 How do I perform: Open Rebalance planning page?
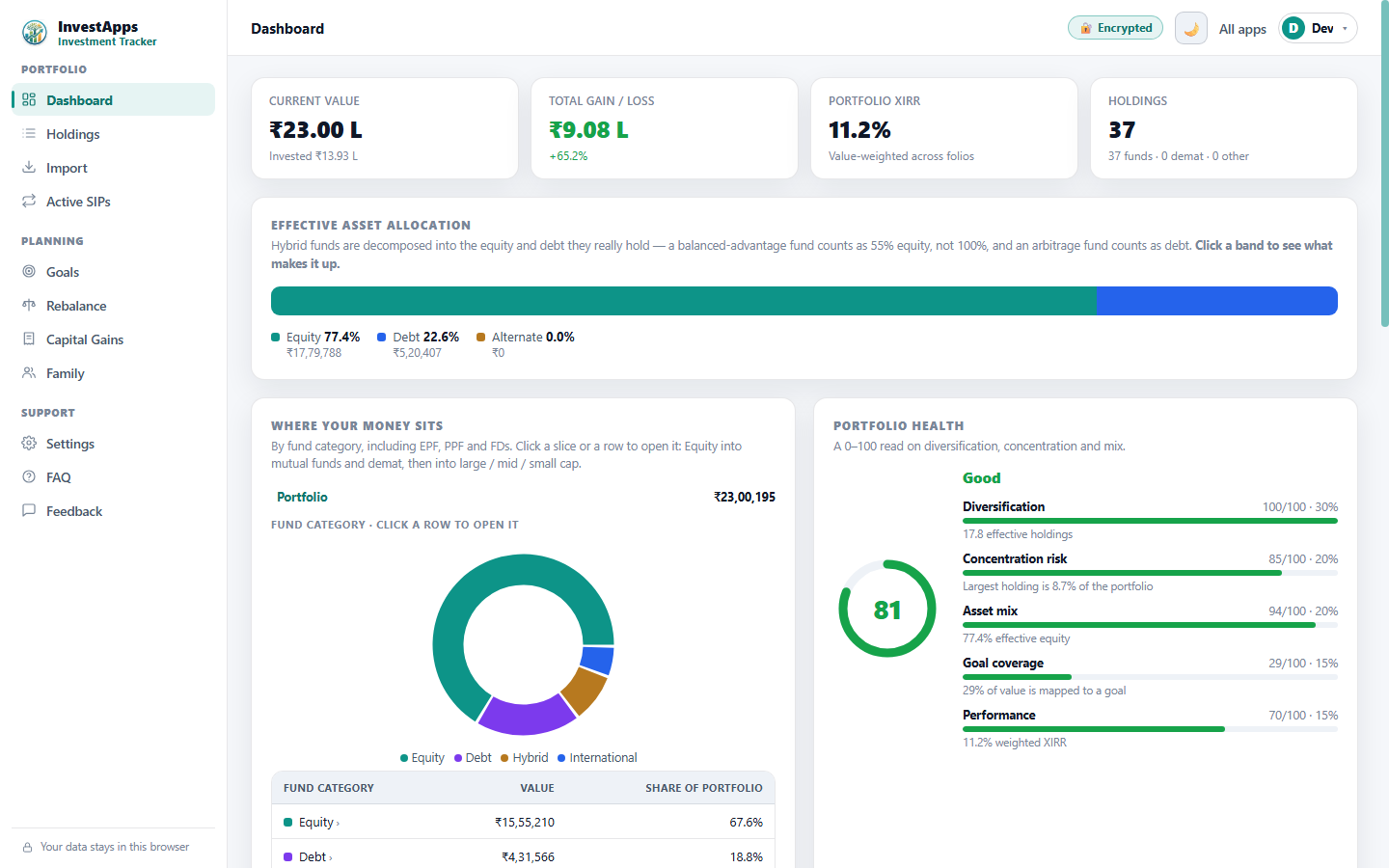113,305
